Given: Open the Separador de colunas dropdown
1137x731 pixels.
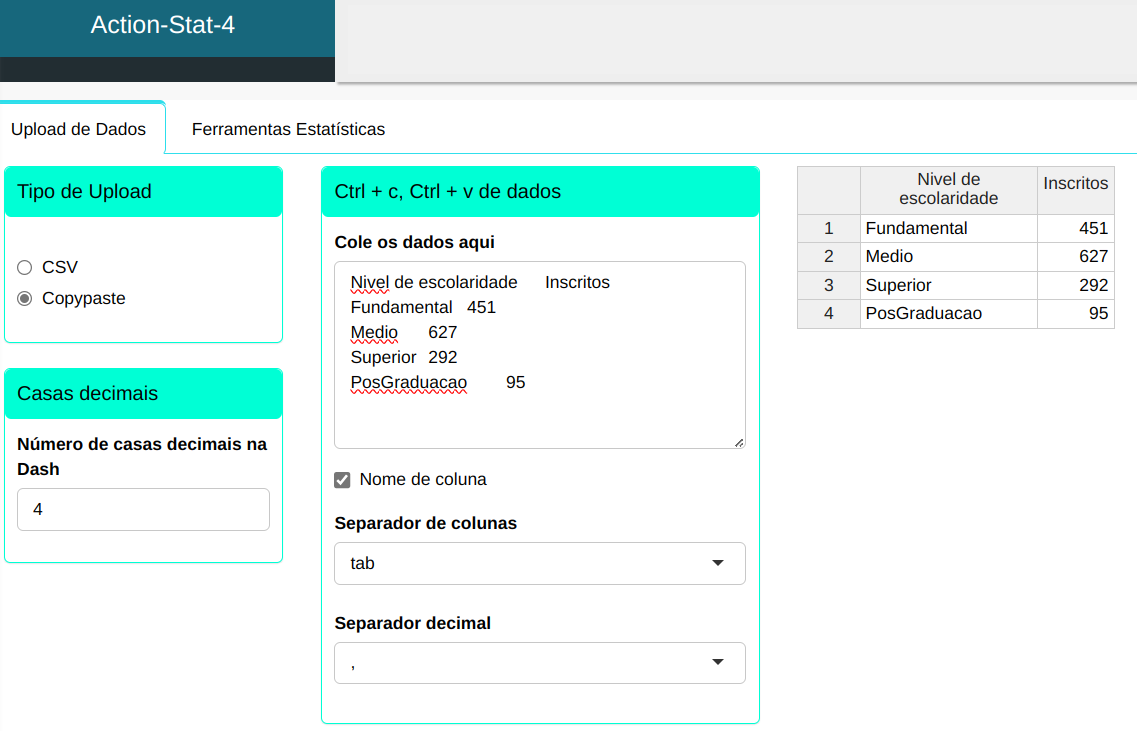Looking at the screenshot, I should point(539,563).
